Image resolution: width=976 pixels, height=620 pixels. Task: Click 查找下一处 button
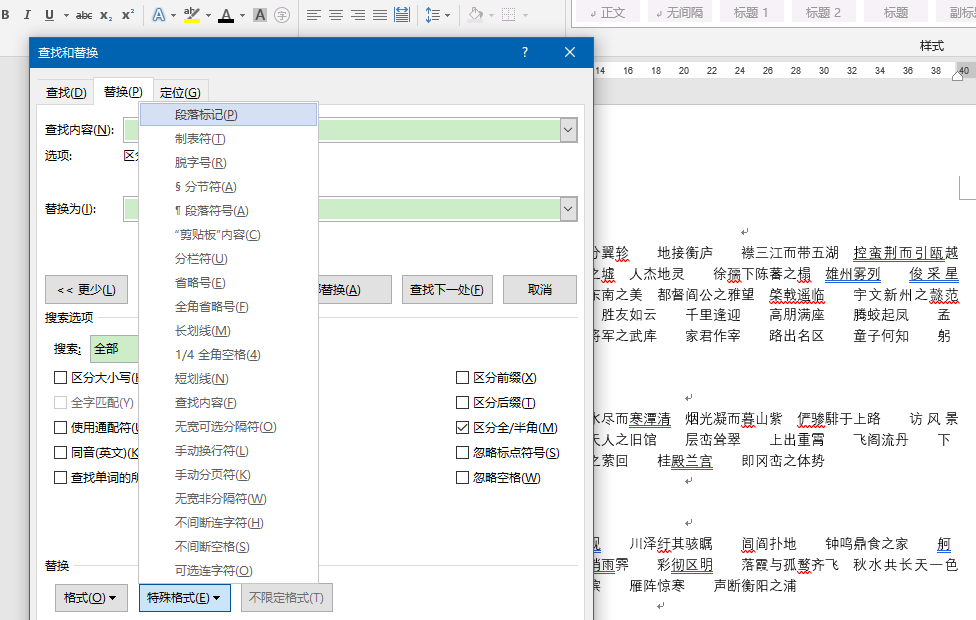[x=447, y=289]
